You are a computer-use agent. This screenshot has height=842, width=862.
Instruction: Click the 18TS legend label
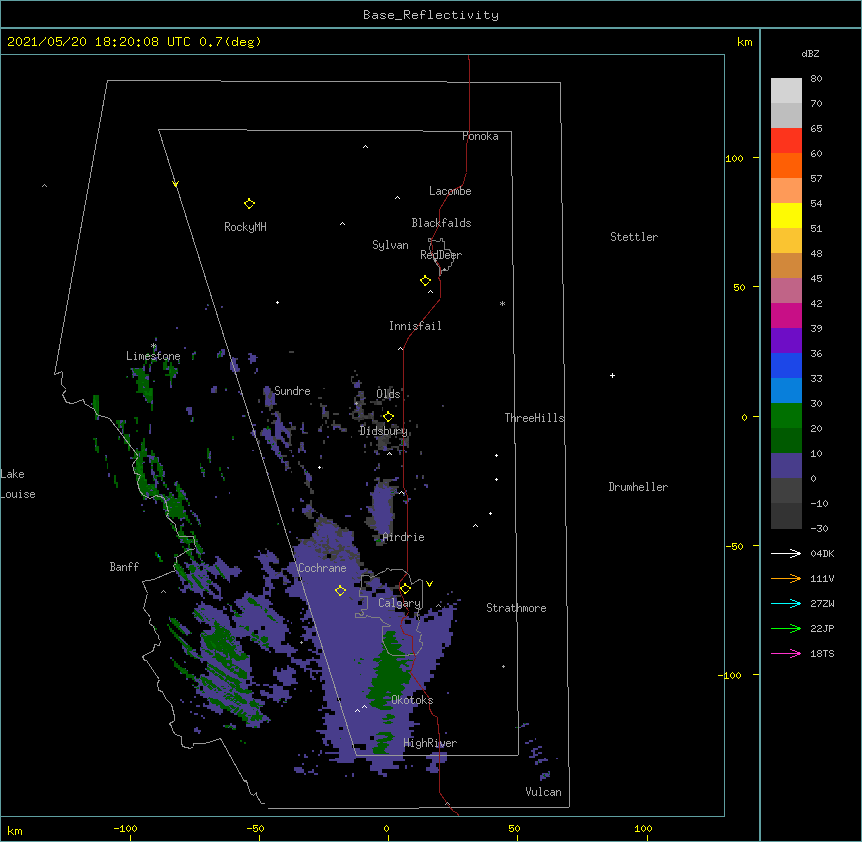822,653
